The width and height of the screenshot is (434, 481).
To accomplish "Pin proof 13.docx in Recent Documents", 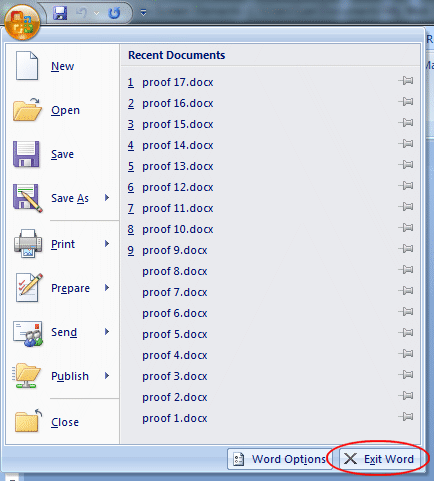I will [406, 165].
